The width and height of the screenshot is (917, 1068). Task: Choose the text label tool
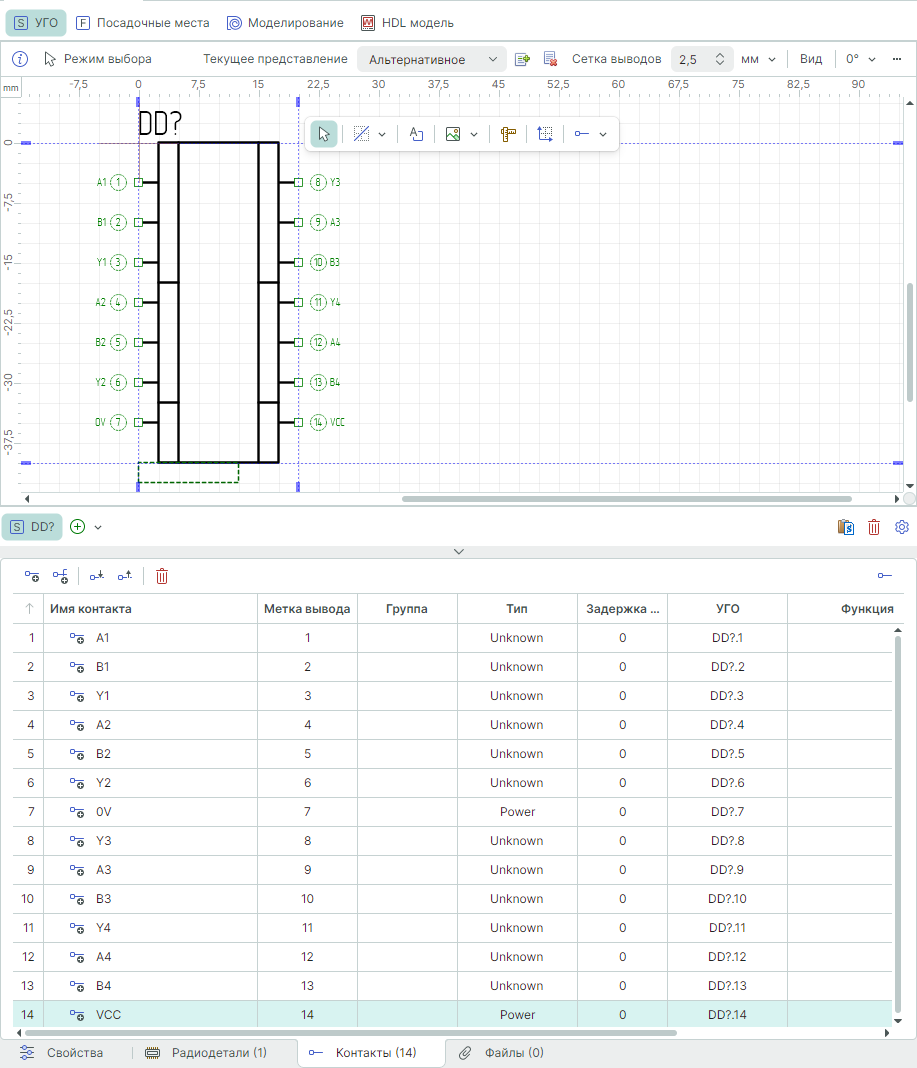coord(417,134)
